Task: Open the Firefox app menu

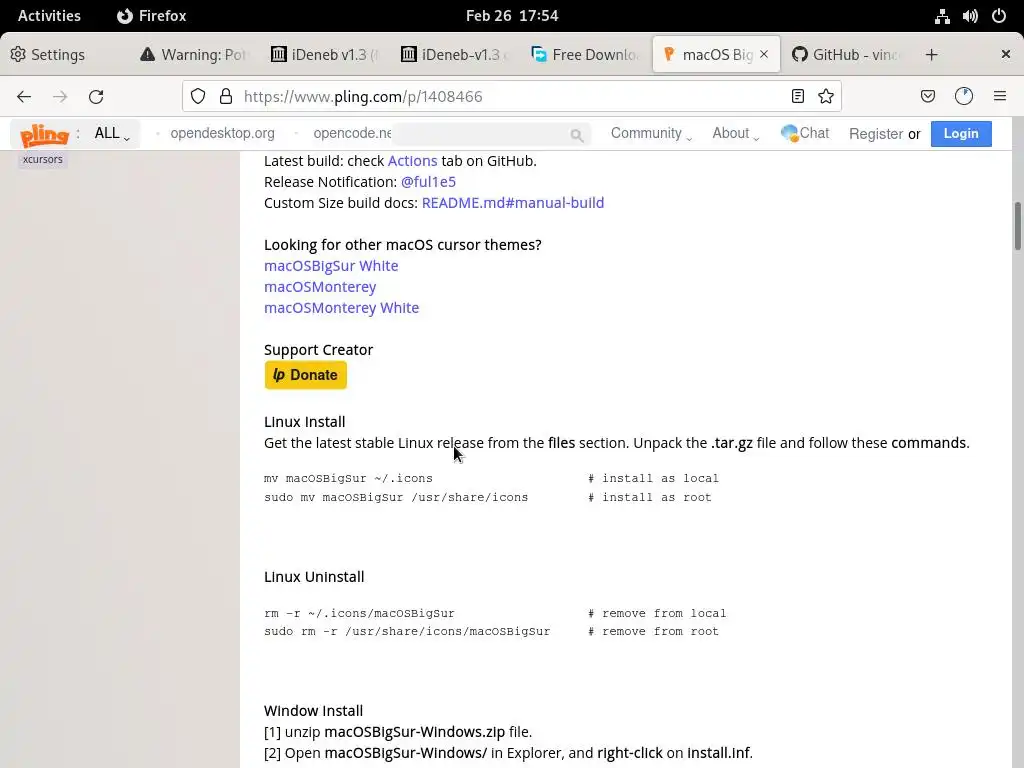Action: click(x=152, y=16)
